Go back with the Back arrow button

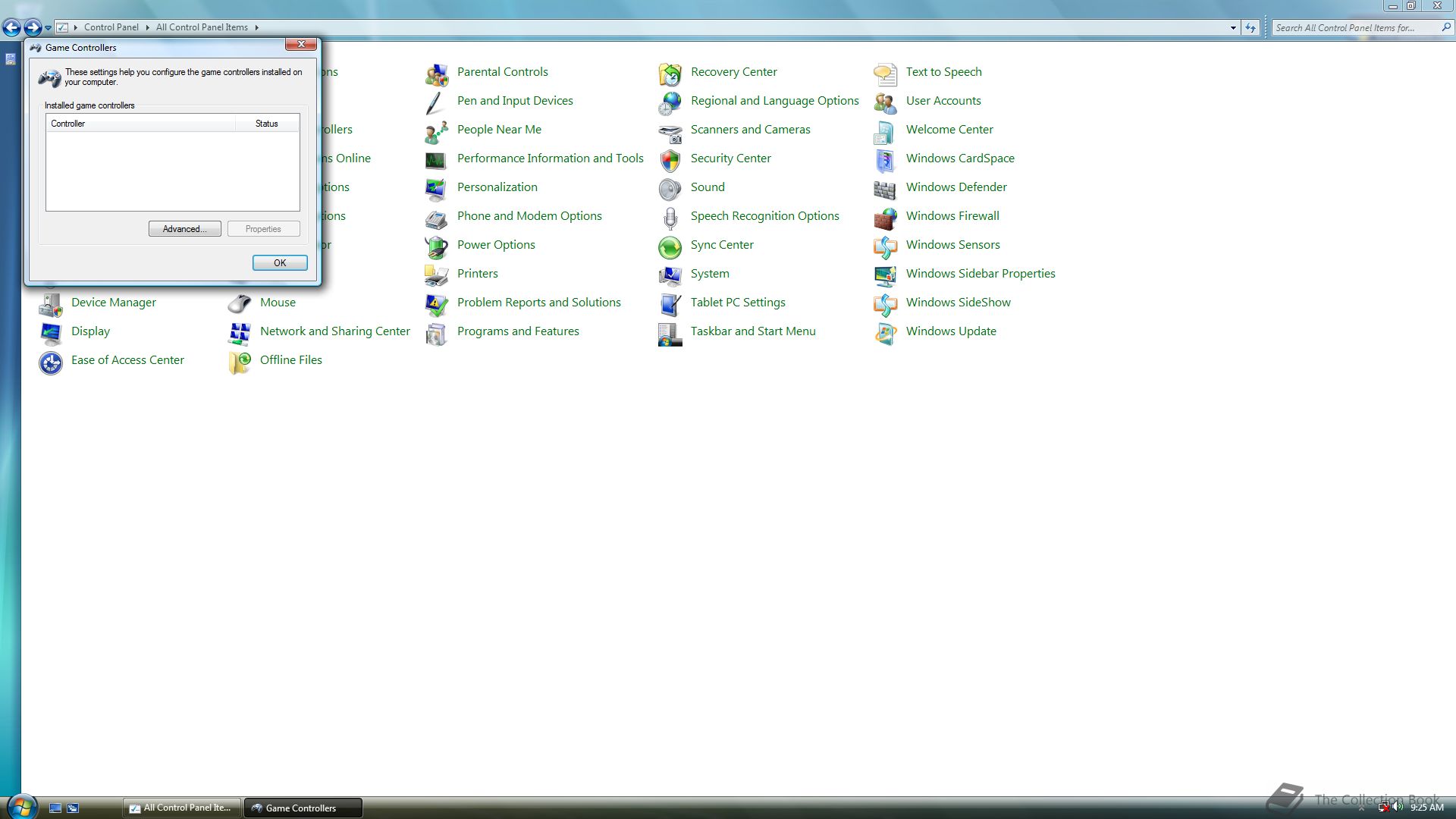click(x=11, y=28)
